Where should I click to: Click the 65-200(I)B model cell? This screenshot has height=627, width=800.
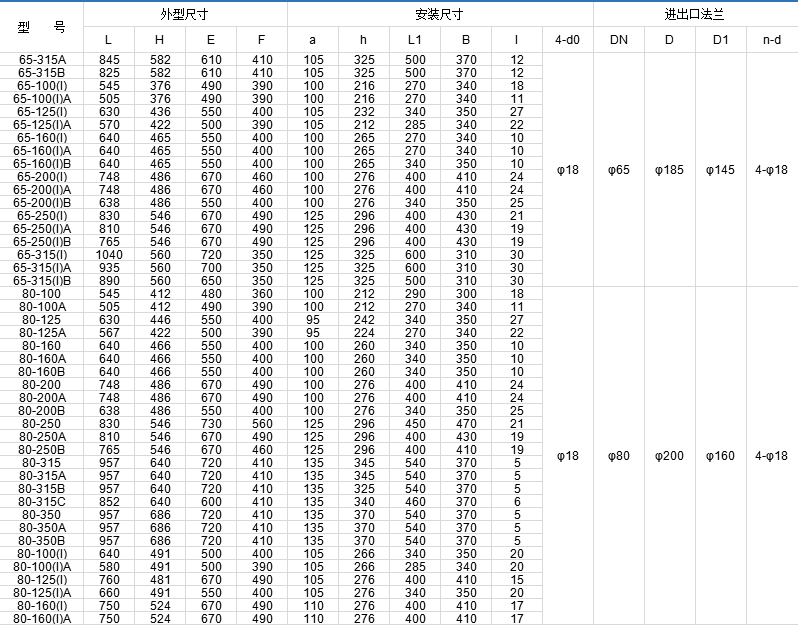coord(42,203)
